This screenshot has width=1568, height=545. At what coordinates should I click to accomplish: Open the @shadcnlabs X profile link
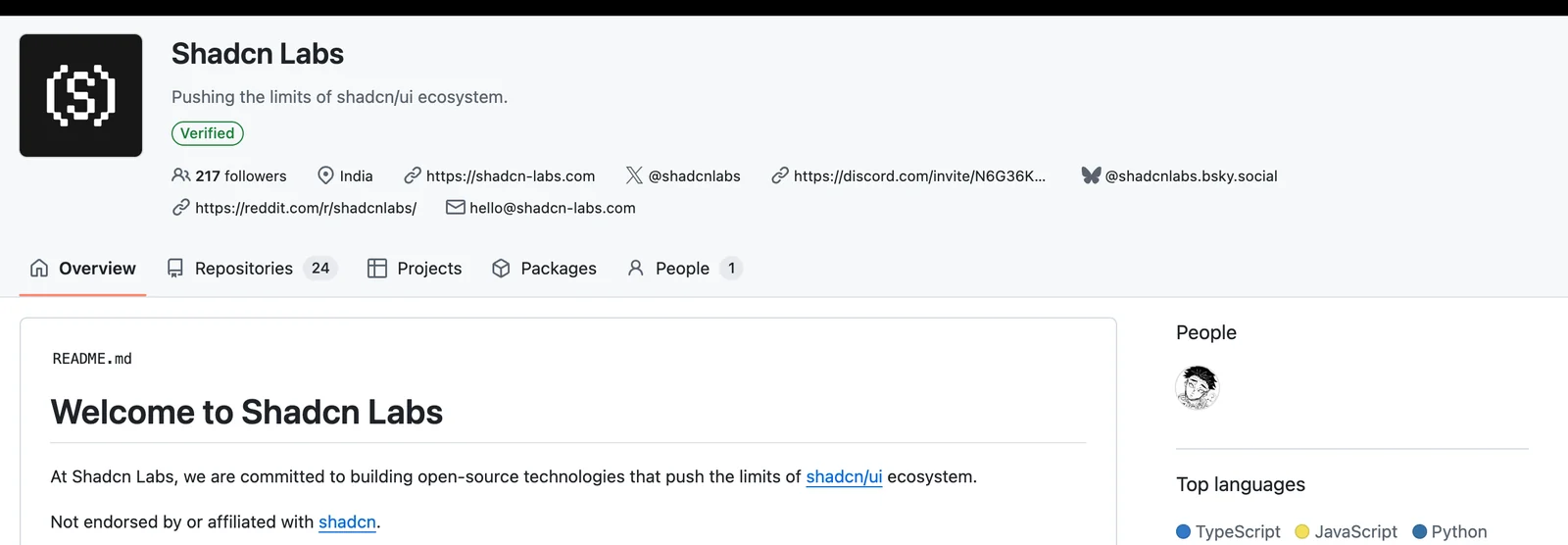click(694, 175)
